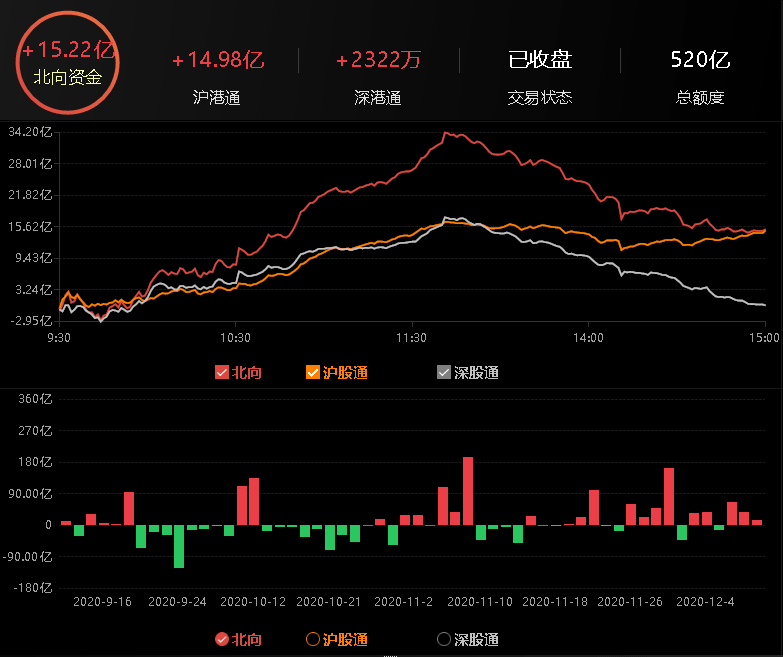Click the 2020-9-16 date label
This screenshot has height=657, width=783.
(102, 602)
